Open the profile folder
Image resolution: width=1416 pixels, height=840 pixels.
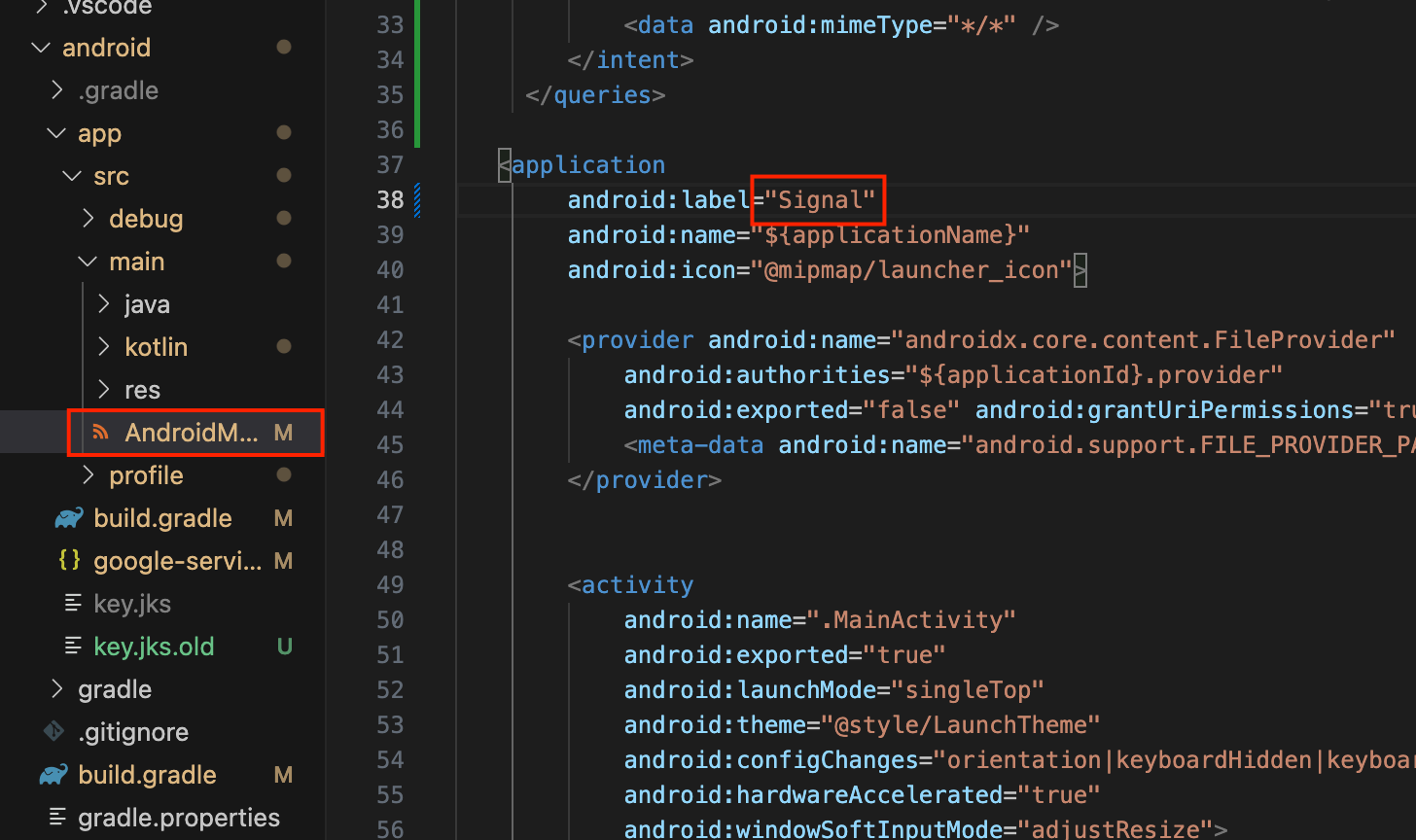146,475
